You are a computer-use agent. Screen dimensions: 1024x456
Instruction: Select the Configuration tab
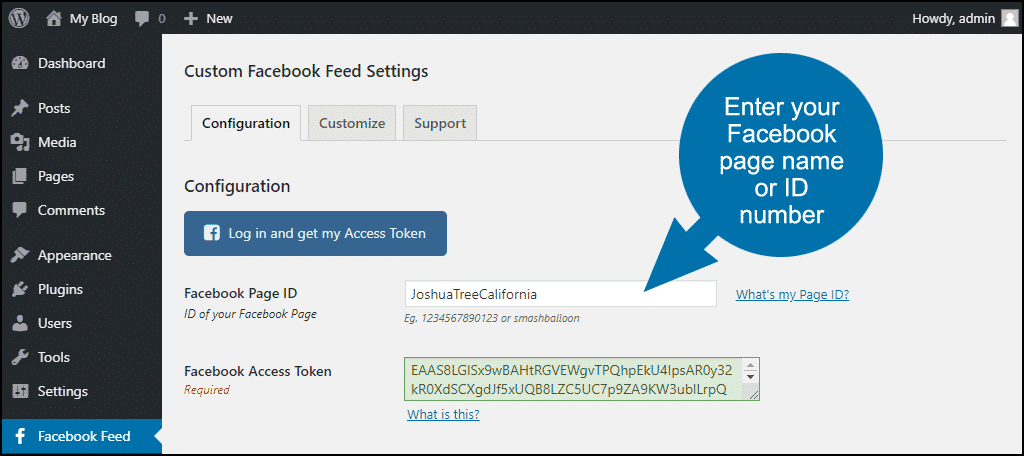click(x=246, y=123)
